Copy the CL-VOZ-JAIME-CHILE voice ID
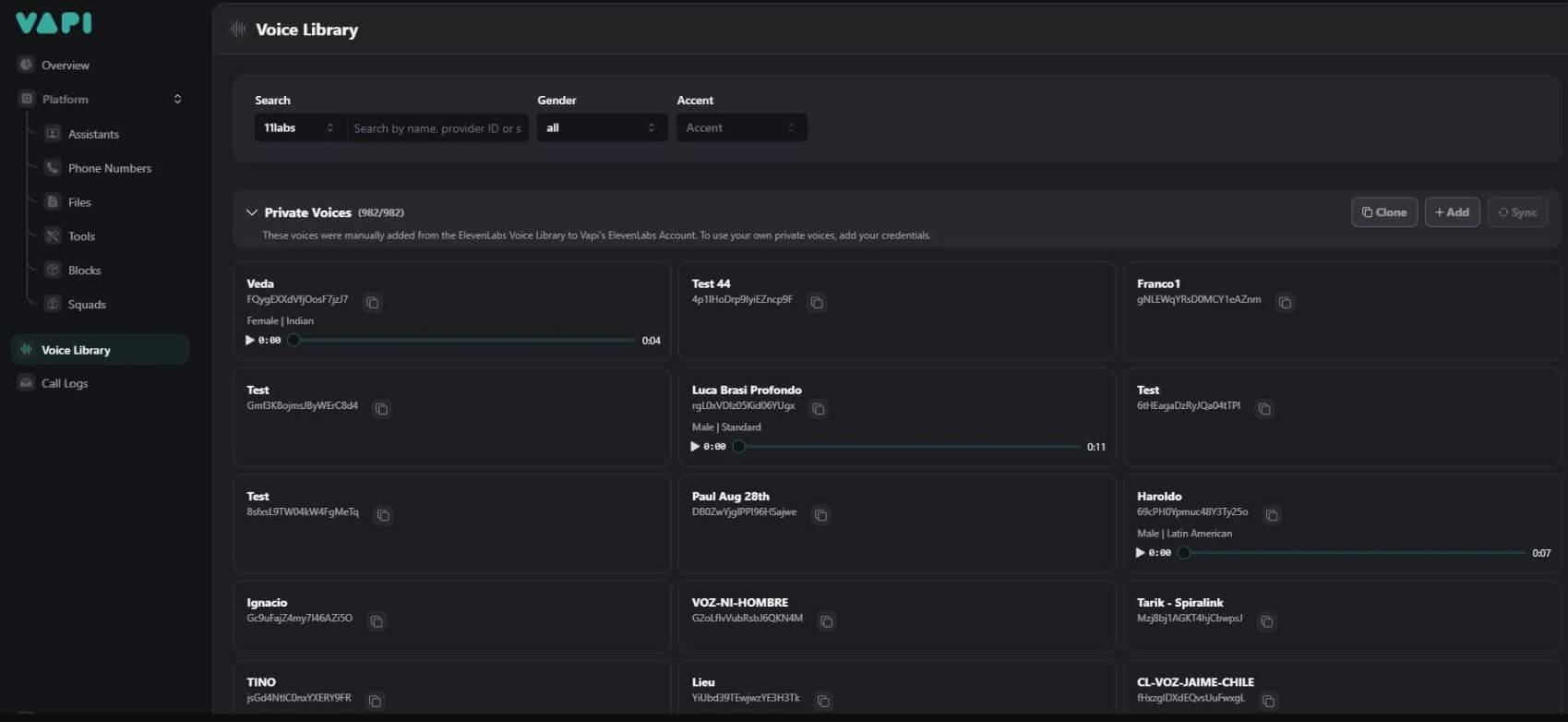1568x722 pixels. coord(1269,701)
